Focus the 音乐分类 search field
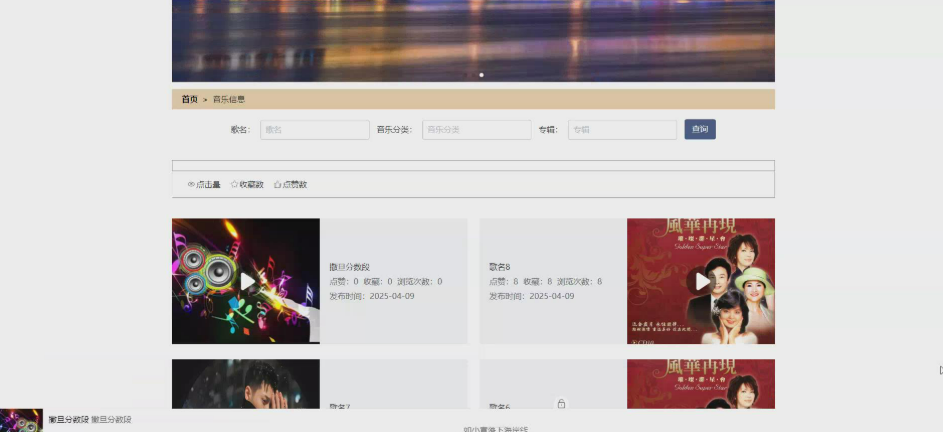Screen dimensions: 943x432 click(x=476, y=129)
